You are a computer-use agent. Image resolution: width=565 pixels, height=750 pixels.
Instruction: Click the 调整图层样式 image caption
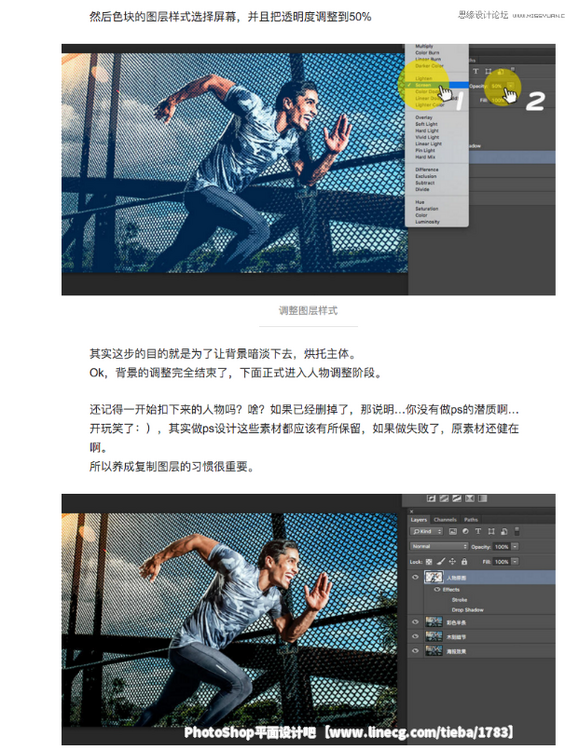click(308, 311)
